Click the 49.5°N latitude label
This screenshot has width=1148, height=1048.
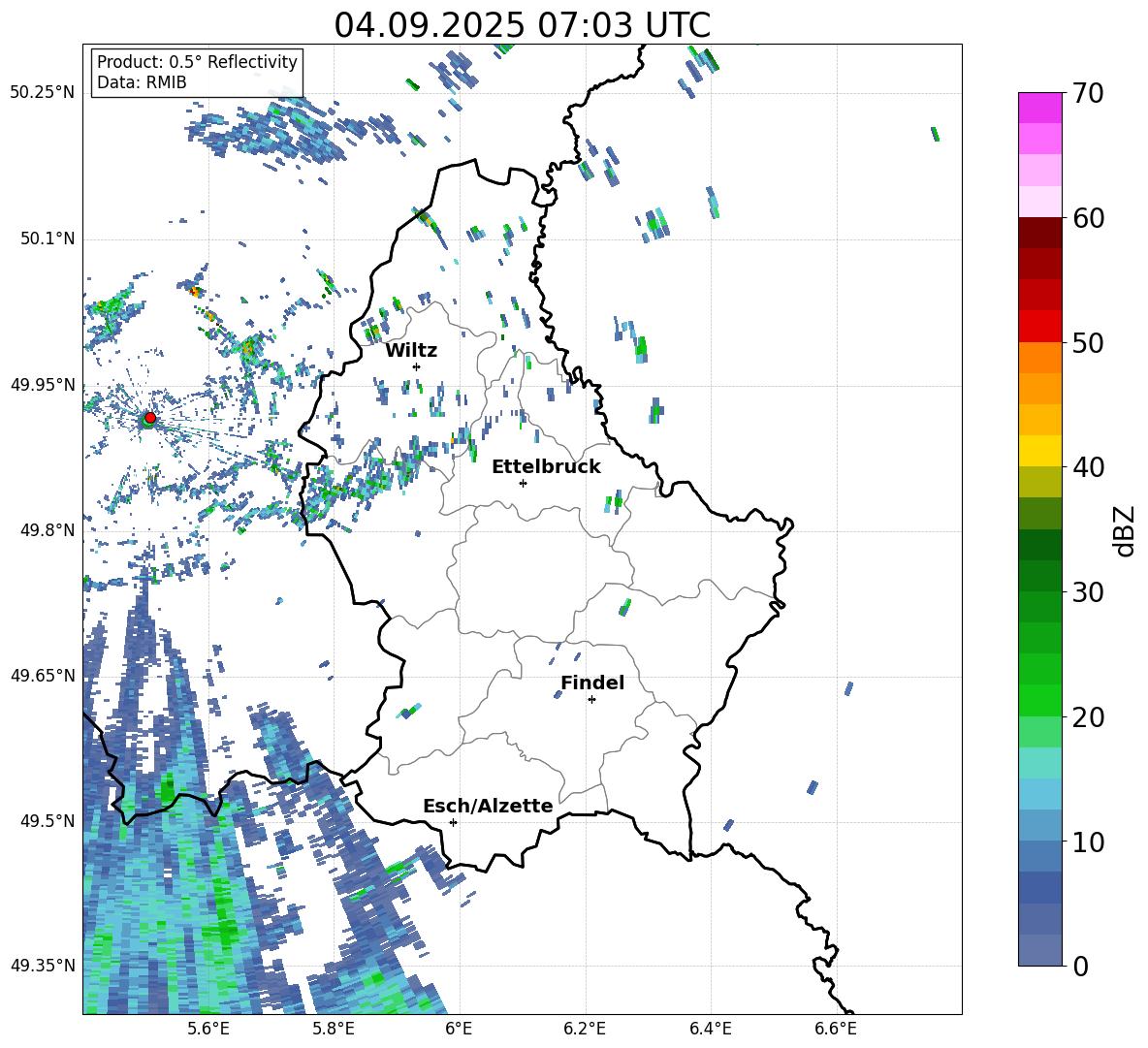coord(47,820)
